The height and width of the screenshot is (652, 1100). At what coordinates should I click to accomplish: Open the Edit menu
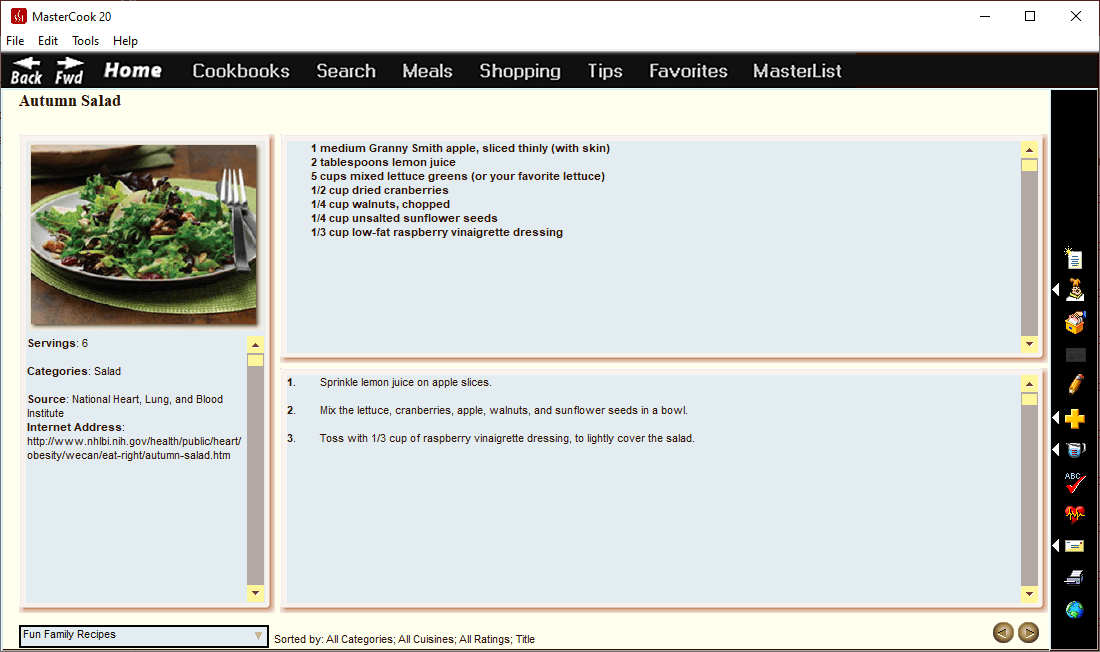tap(48, 41)
